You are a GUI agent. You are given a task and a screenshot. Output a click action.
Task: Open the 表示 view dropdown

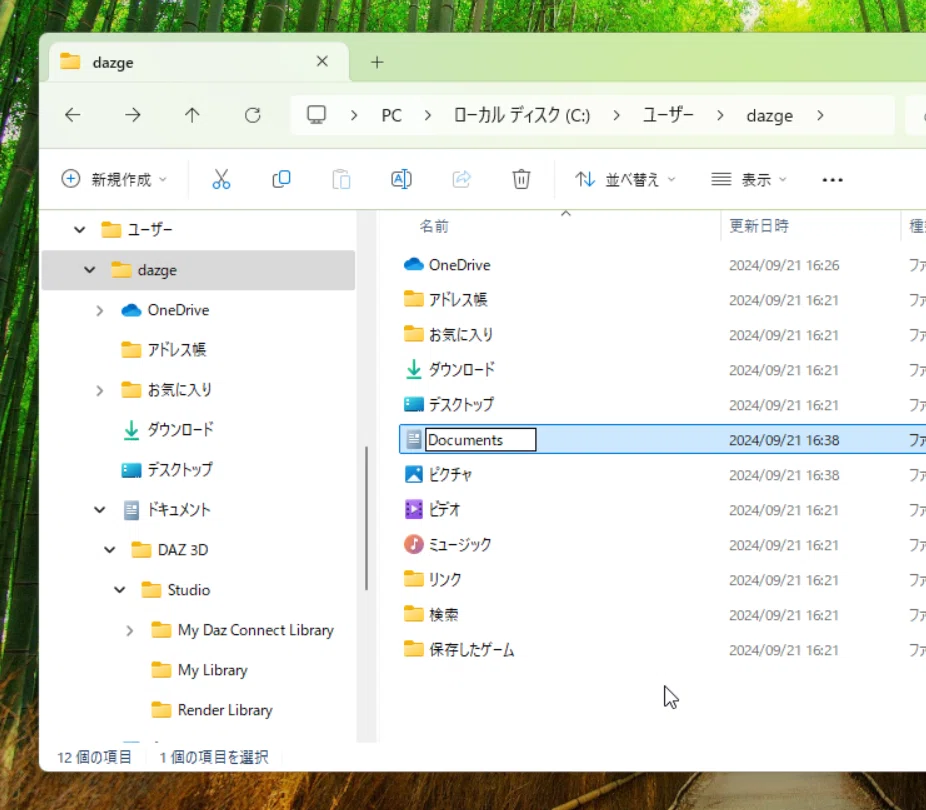pyautogui.click(x=749, y=179)
